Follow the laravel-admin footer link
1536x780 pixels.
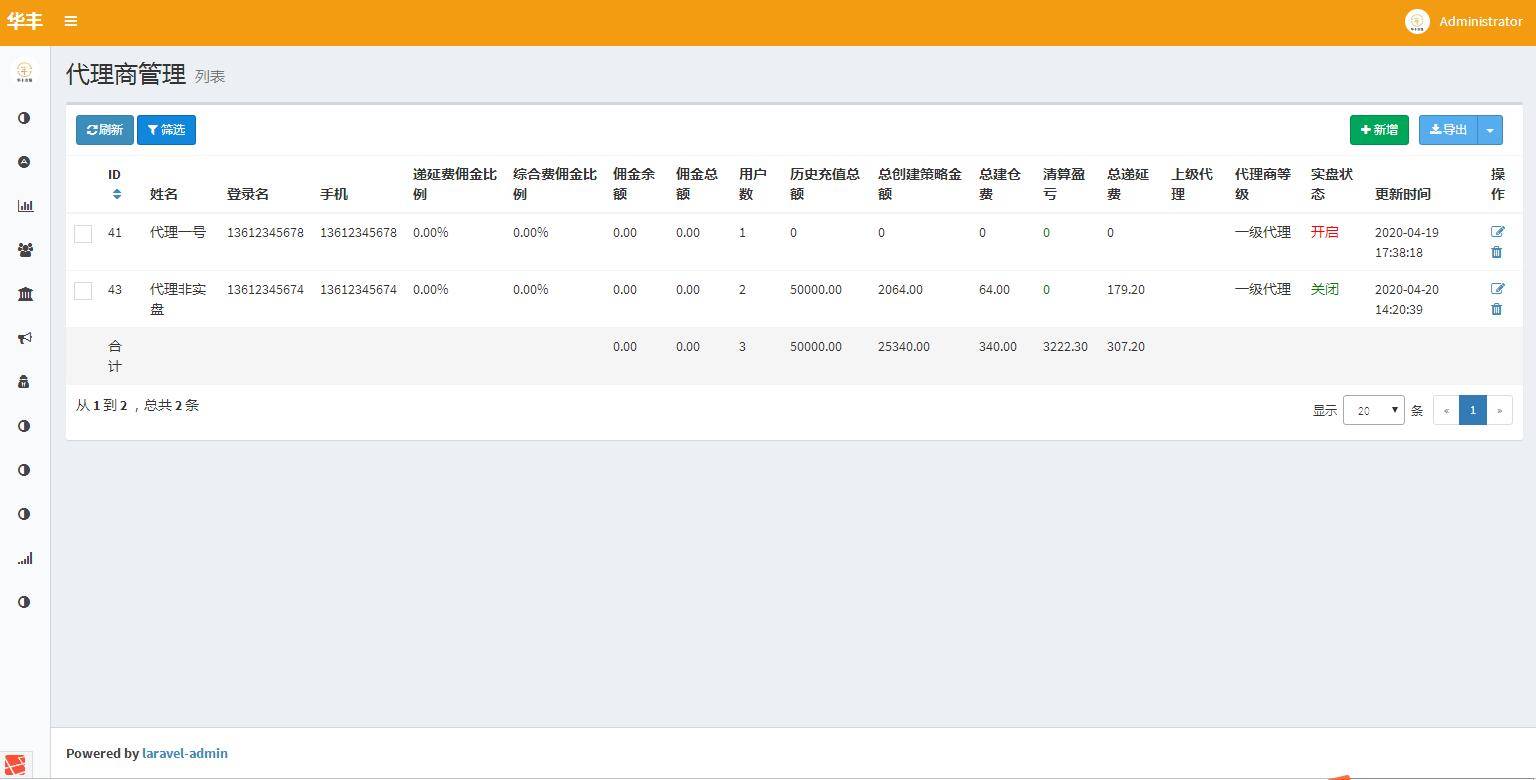(185, 753)
